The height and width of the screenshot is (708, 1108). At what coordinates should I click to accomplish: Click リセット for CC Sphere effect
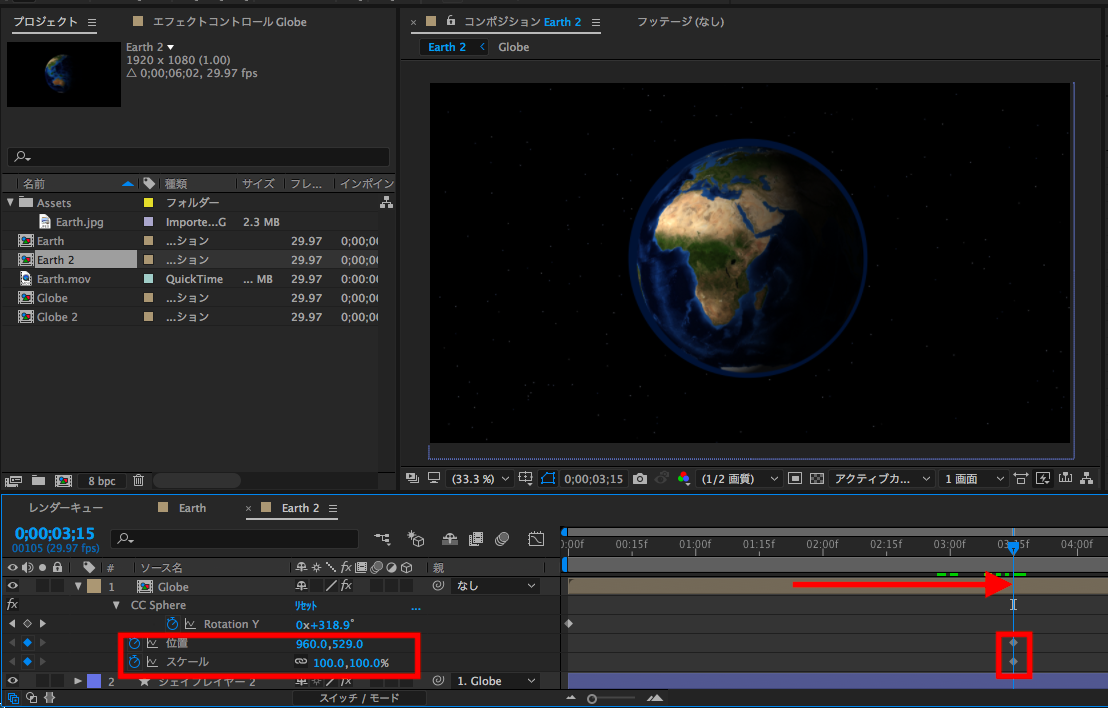coord(306,605)
